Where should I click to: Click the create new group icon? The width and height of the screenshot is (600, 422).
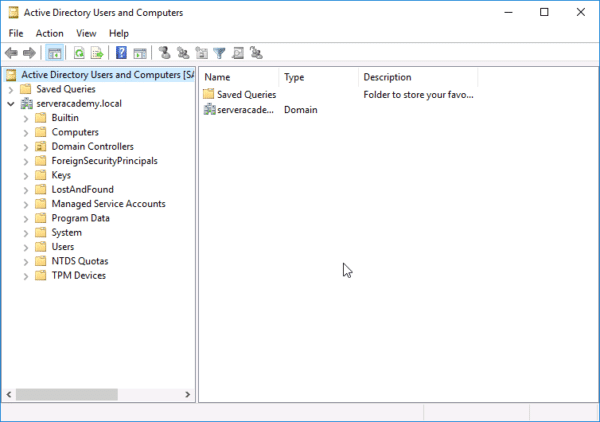pos(183,53)
